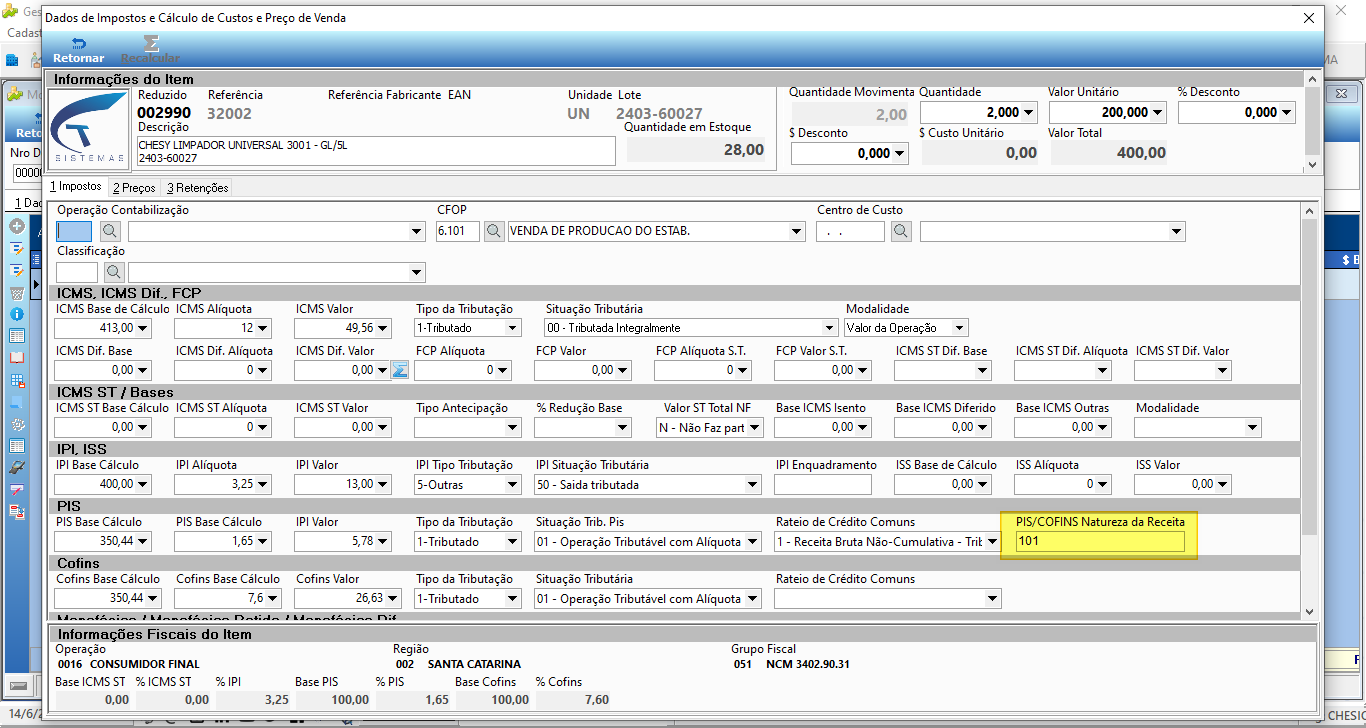The height and width of the screenshot is (728, 1366).
Task: Open search icon beside CFOP 6.101
Action: pos(494,232)
